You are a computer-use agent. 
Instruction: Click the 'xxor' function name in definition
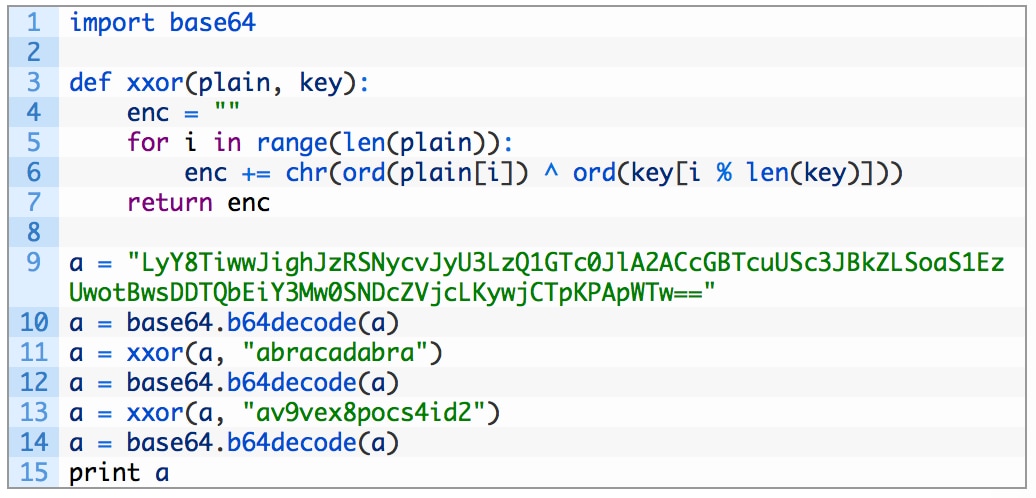(155, 83)
